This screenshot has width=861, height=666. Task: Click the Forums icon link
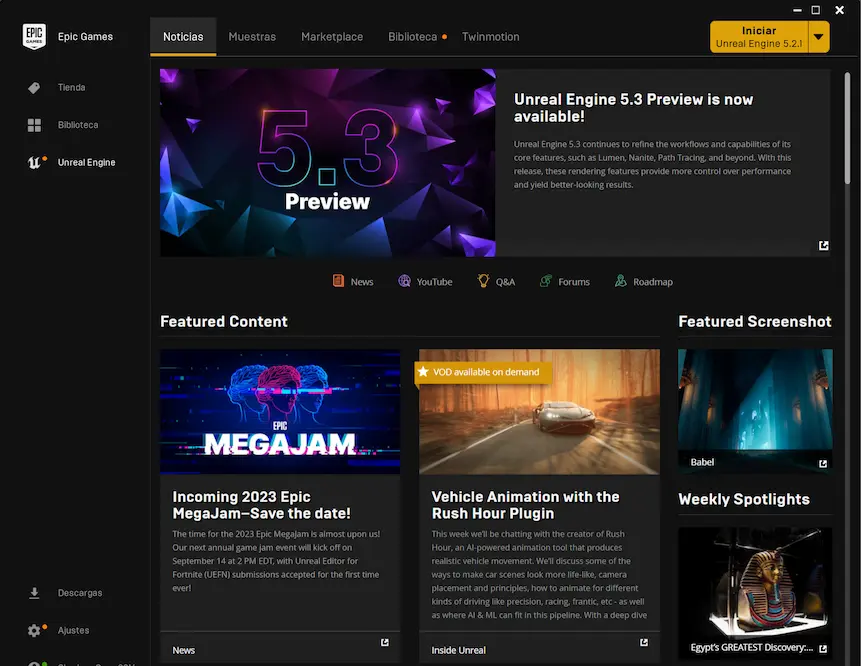pos(546,282)
